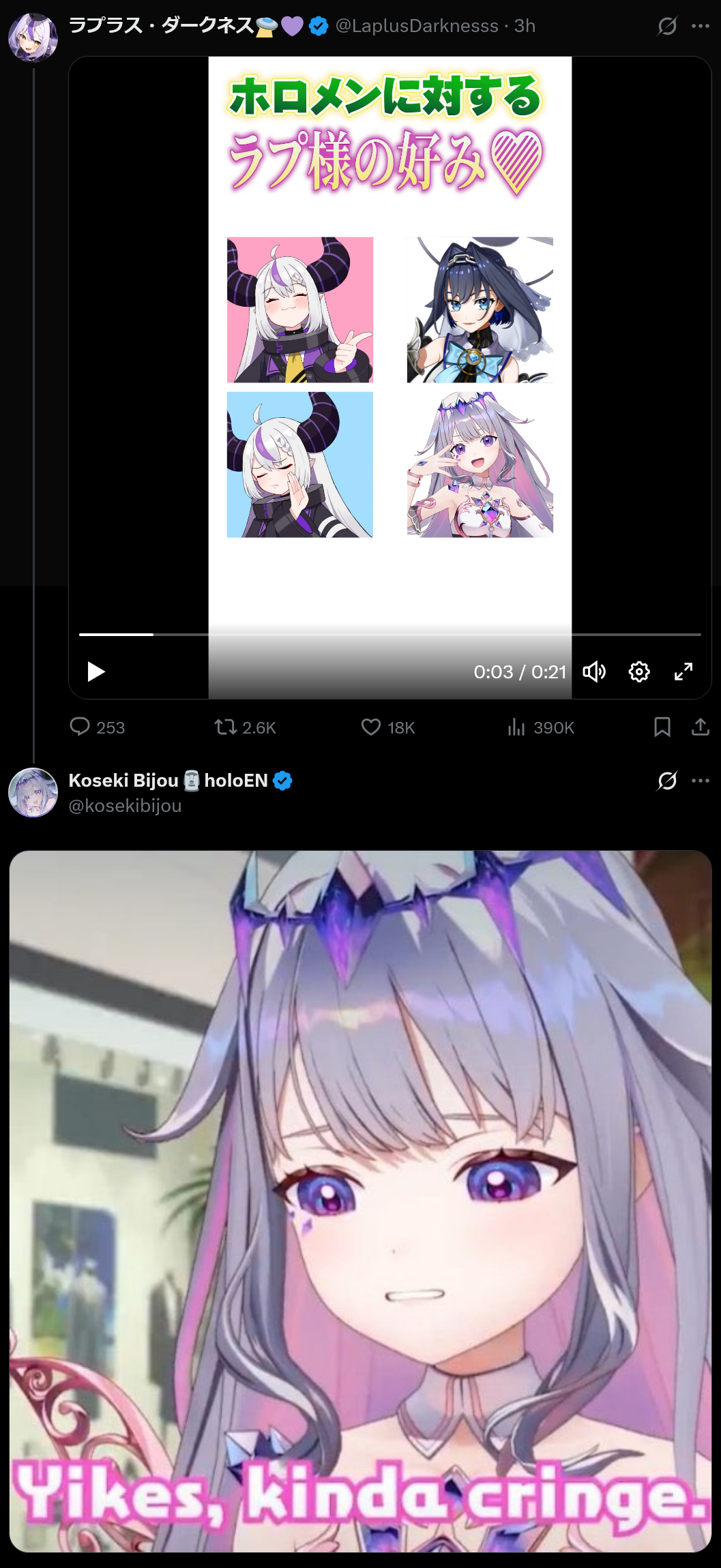Open Koseki Bijou's profile avatar
This screenshot has width=721, height=1568.
click(x=33, y=792)
